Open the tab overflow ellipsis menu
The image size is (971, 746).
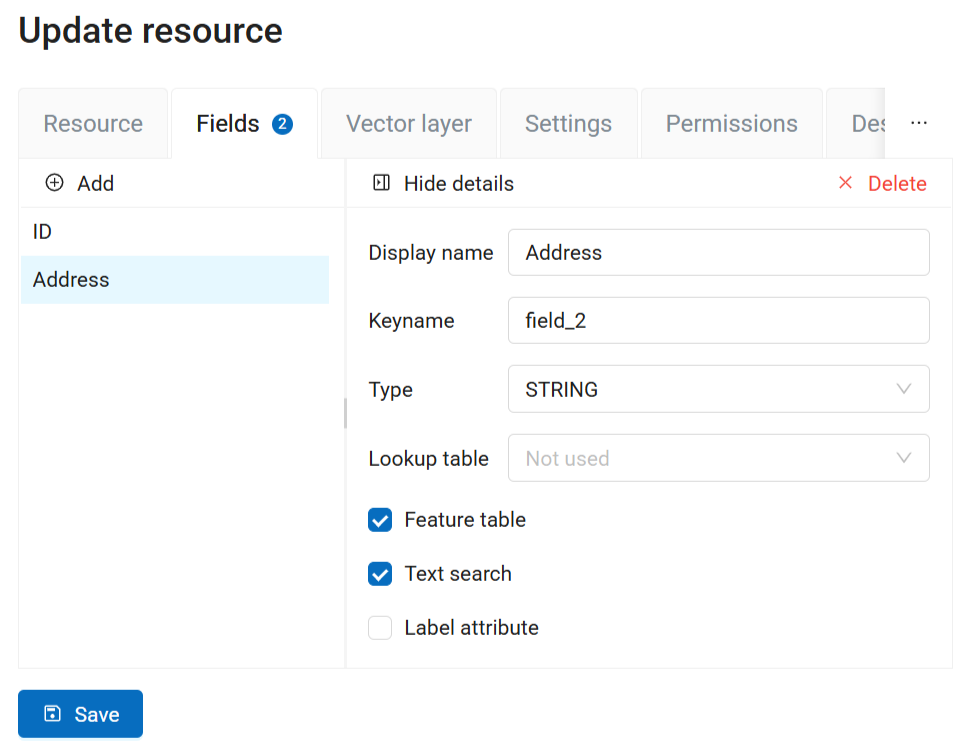click(919, 123)
